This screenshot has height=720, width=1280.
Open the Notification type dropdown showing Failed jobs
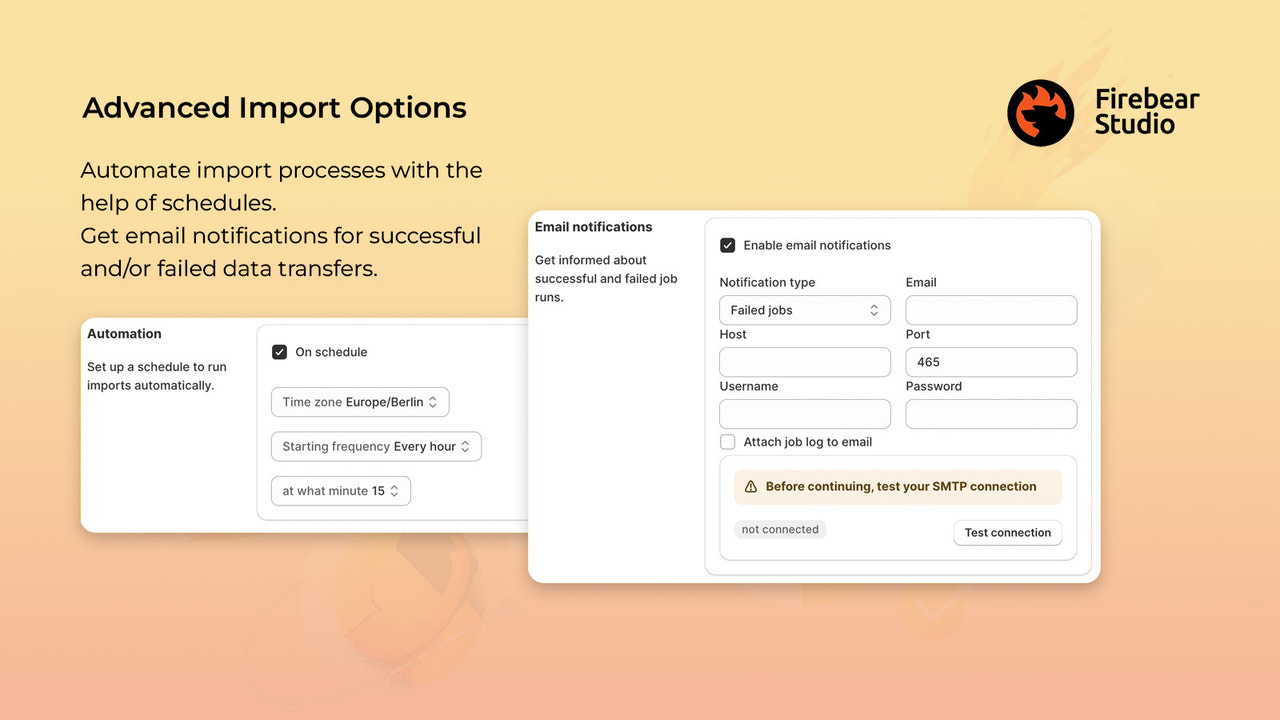[804, 310]
